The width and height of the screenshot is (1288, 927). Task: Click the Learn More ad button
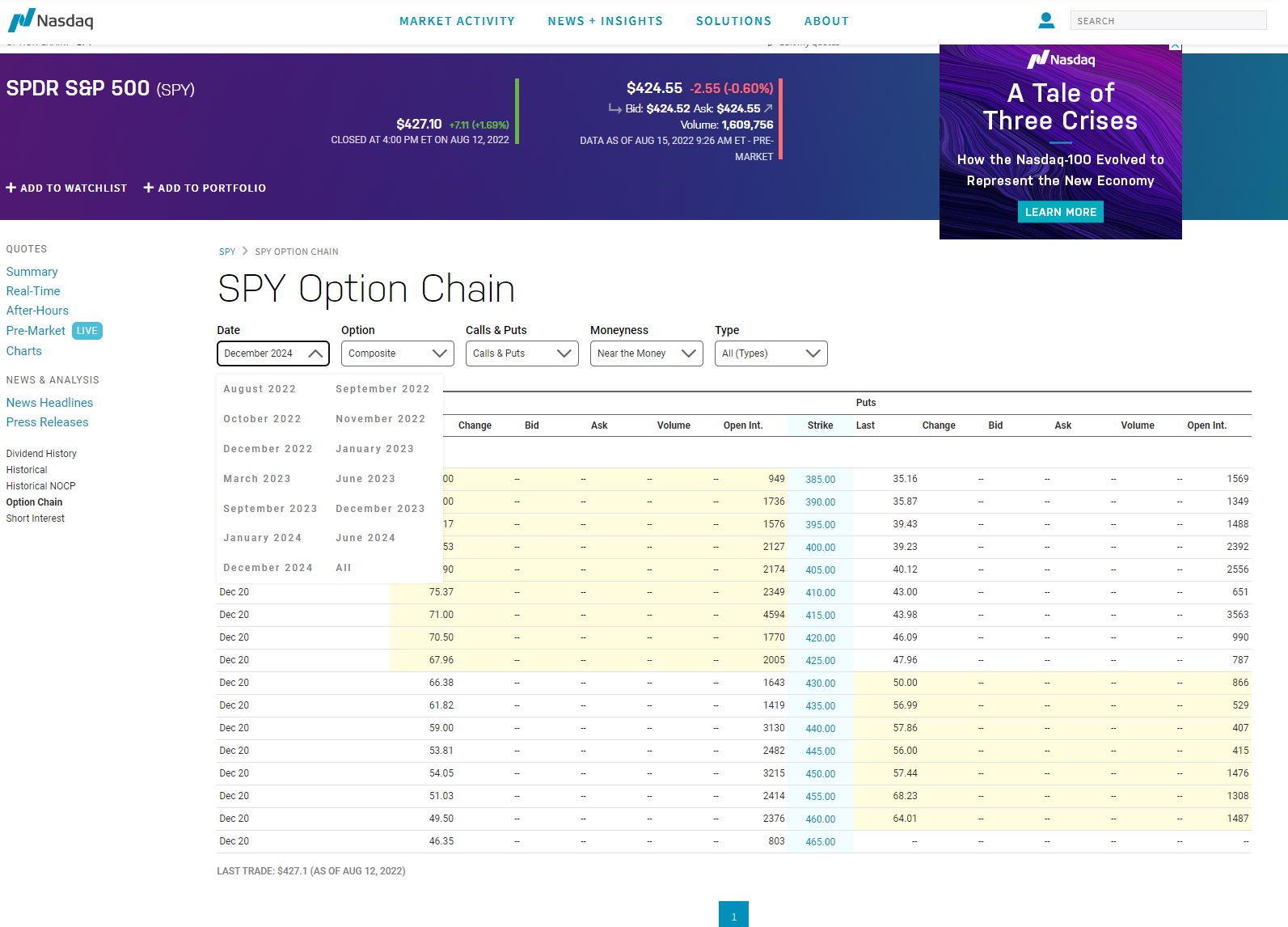coord(1060,212)
